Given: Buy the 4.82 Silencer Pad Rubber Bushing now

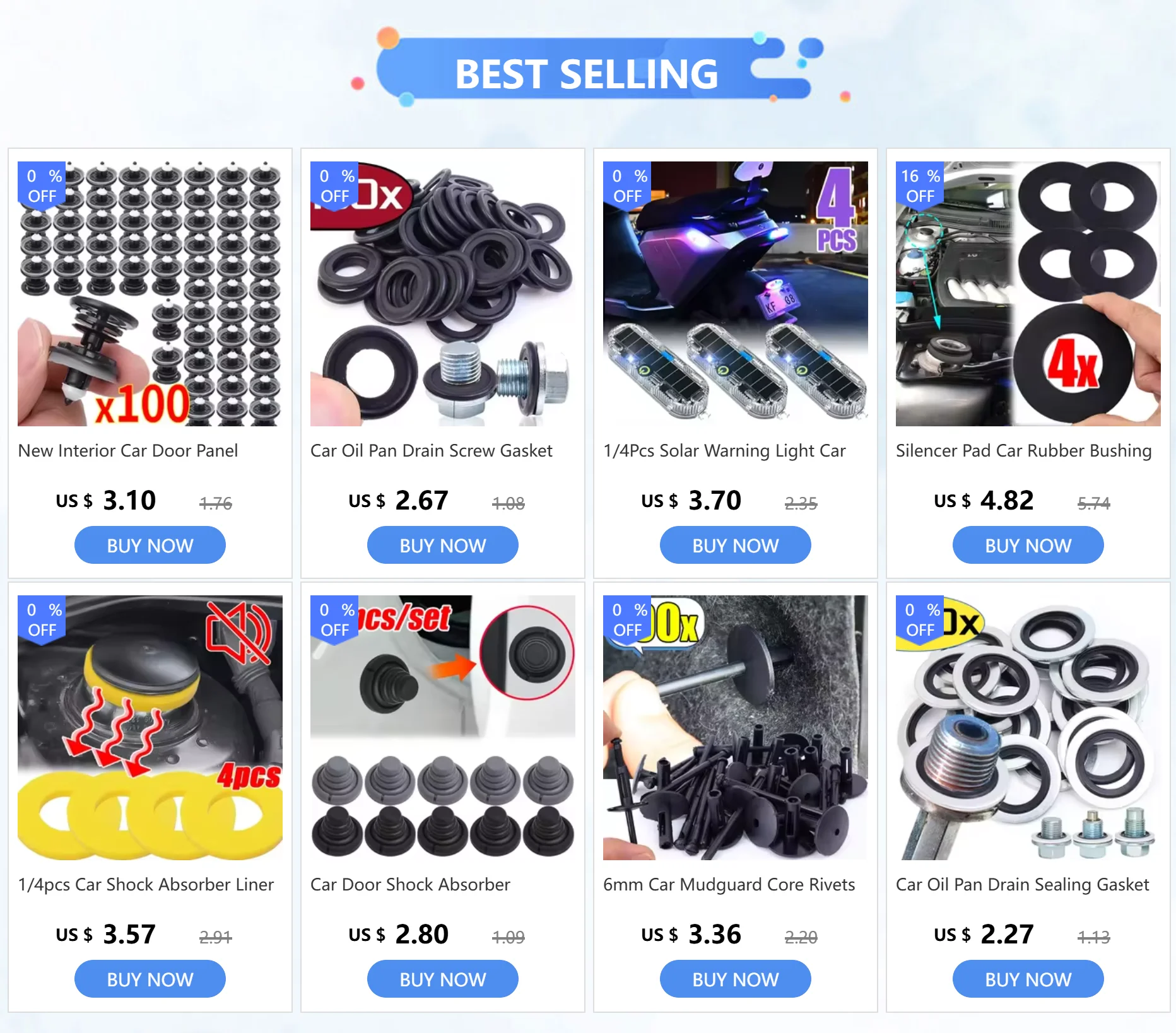Looking at the screenshot, I should (x=1028, y=546).
